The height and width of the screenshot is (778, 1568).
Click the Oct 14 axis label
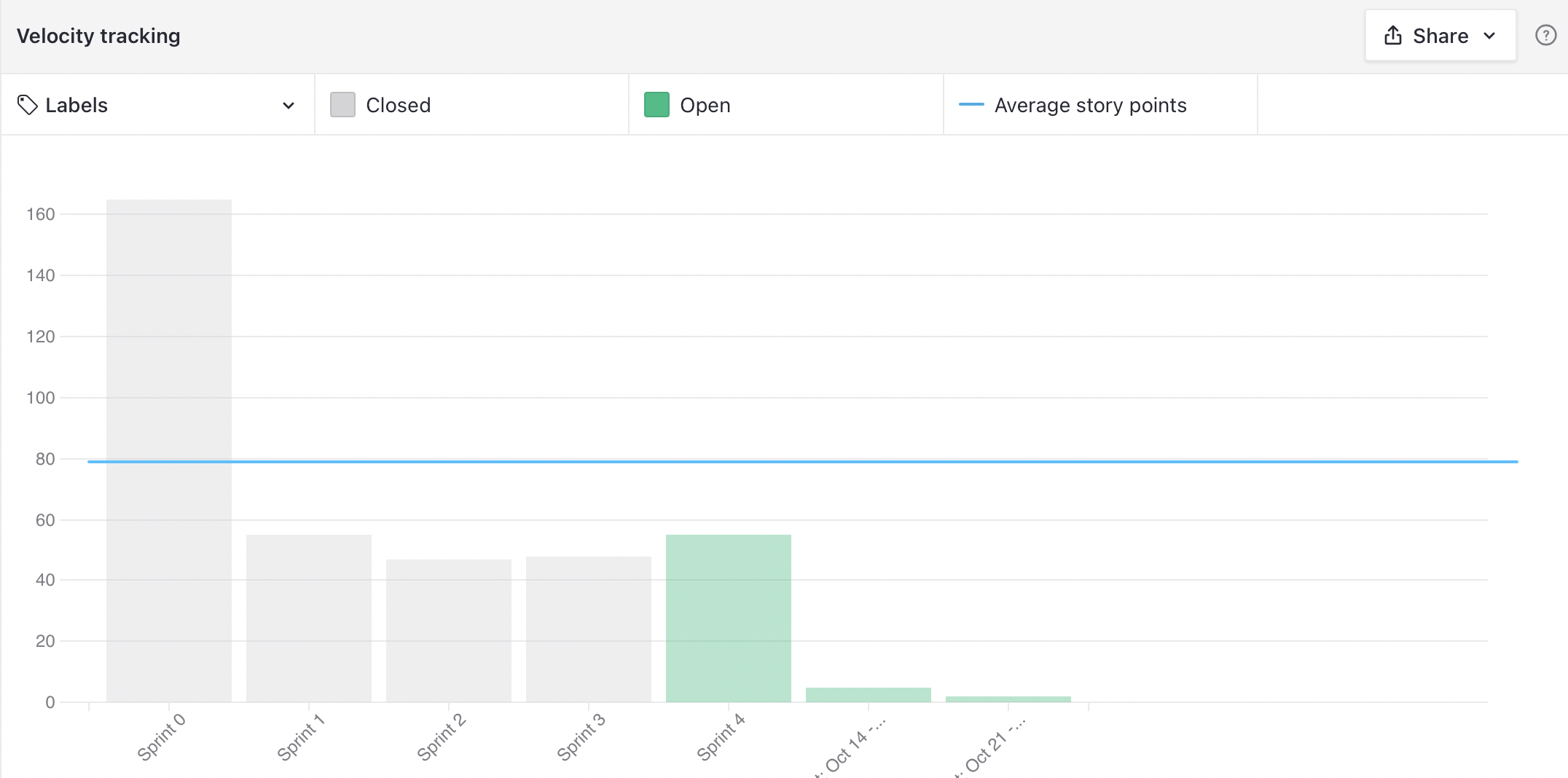[850, 748]
